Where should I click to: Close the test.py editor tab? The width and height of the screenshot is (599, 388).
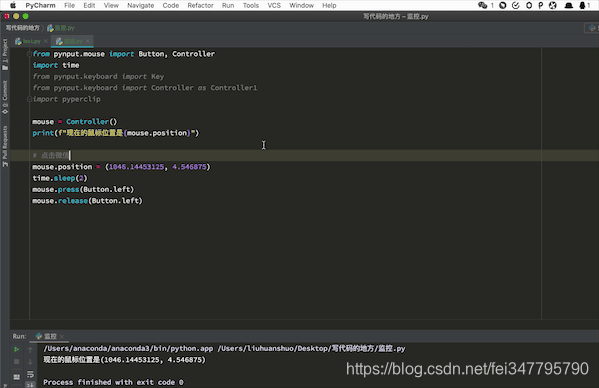[46, 41]
